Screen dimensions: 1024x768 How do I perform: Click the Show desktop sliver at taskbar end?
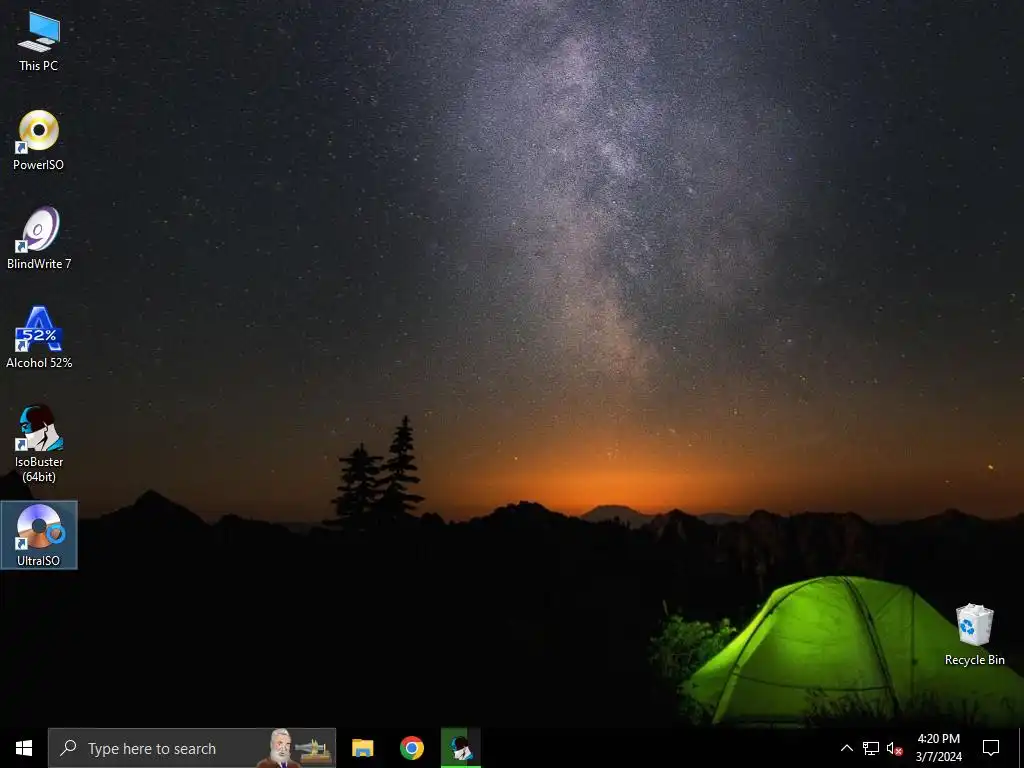1021,748
